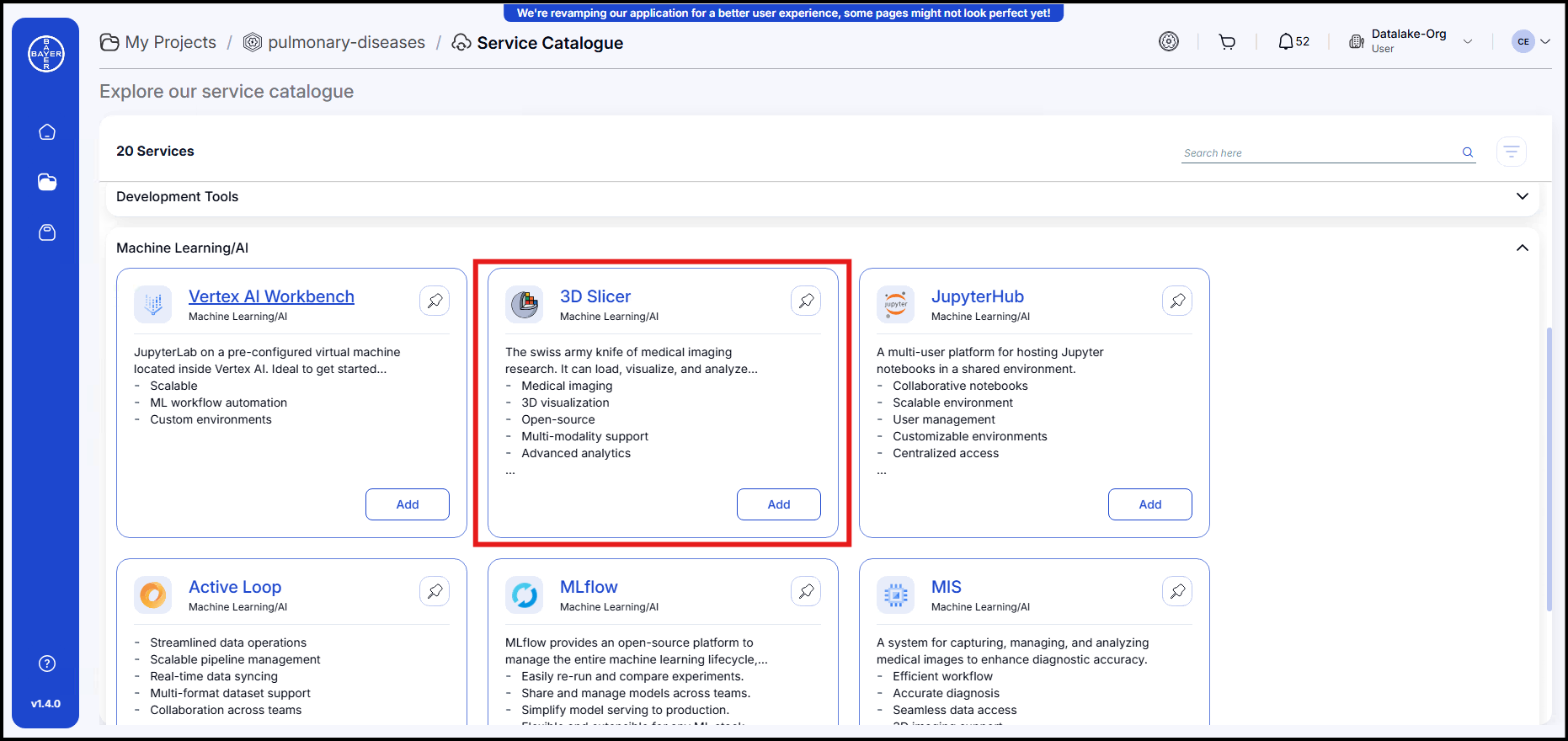Click 'ML workflow automation' in Vertex card

tap(218, 402)
